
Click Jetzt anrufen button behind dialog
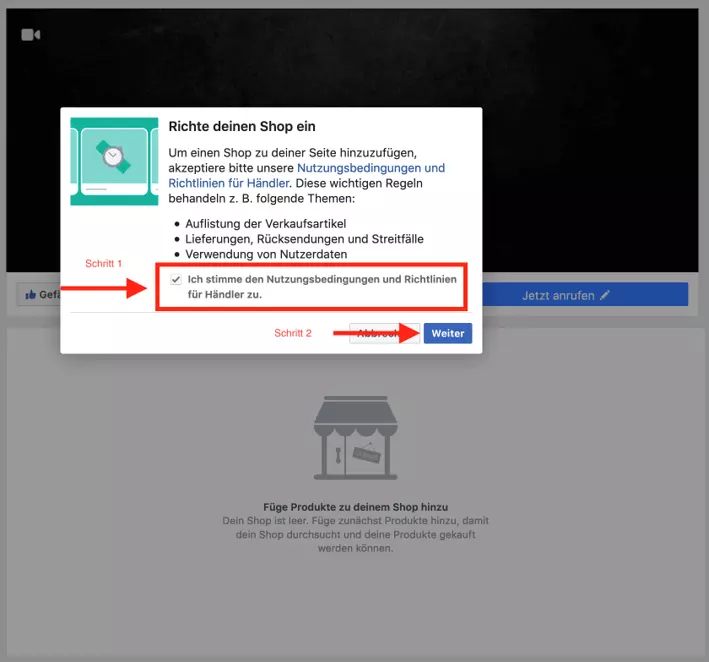pos(585,295)
